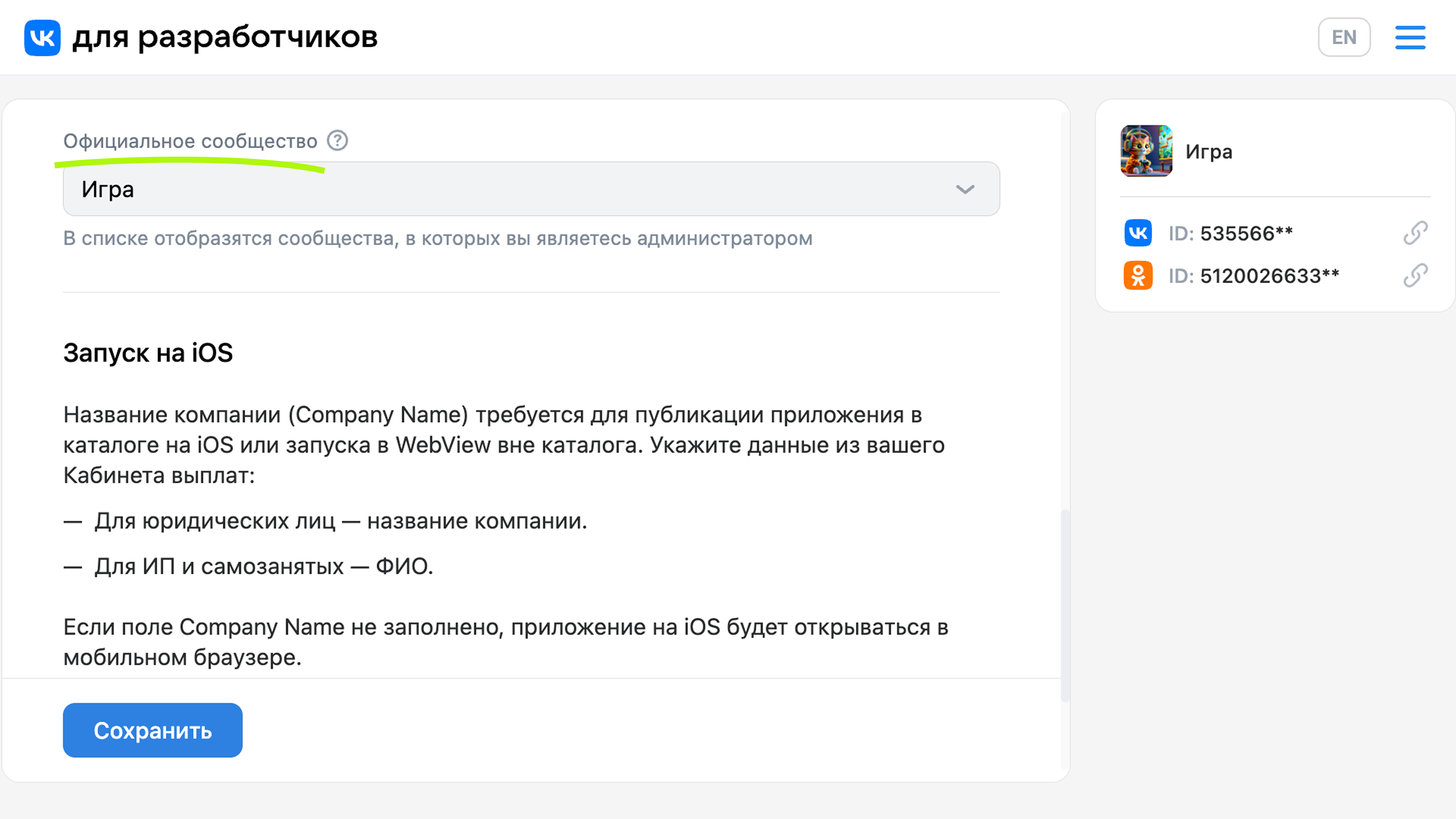Click the paragraph starting 'Название компании (Company Name)'
This screenshot has height=819, width=1456.
coord(504,445)
